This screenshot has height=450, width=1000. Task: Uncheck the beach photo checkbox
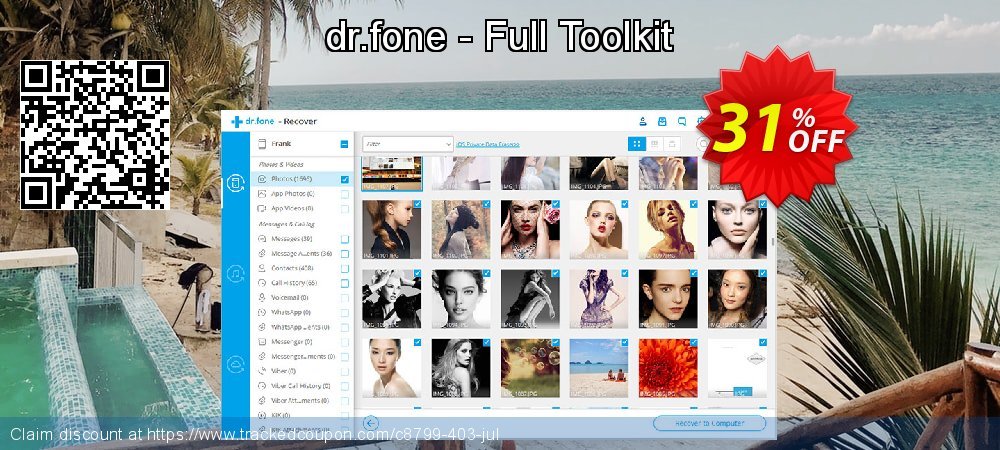pyautogui.click(x=624, y=342)
